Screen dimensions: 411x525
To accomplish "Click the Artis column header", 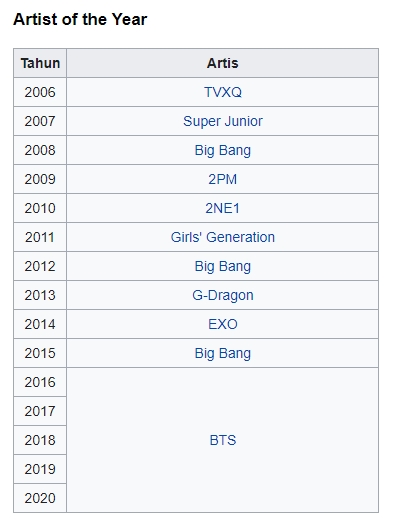I will tap(223, 63).
